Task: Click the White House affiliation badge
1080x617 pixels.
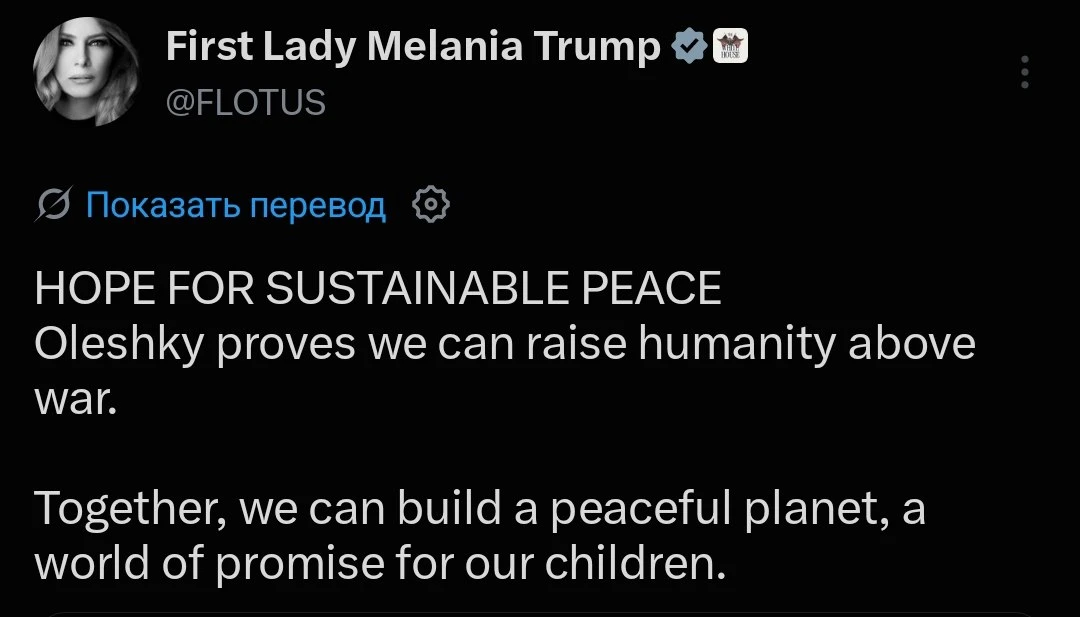Action: (x=730, y=47)
